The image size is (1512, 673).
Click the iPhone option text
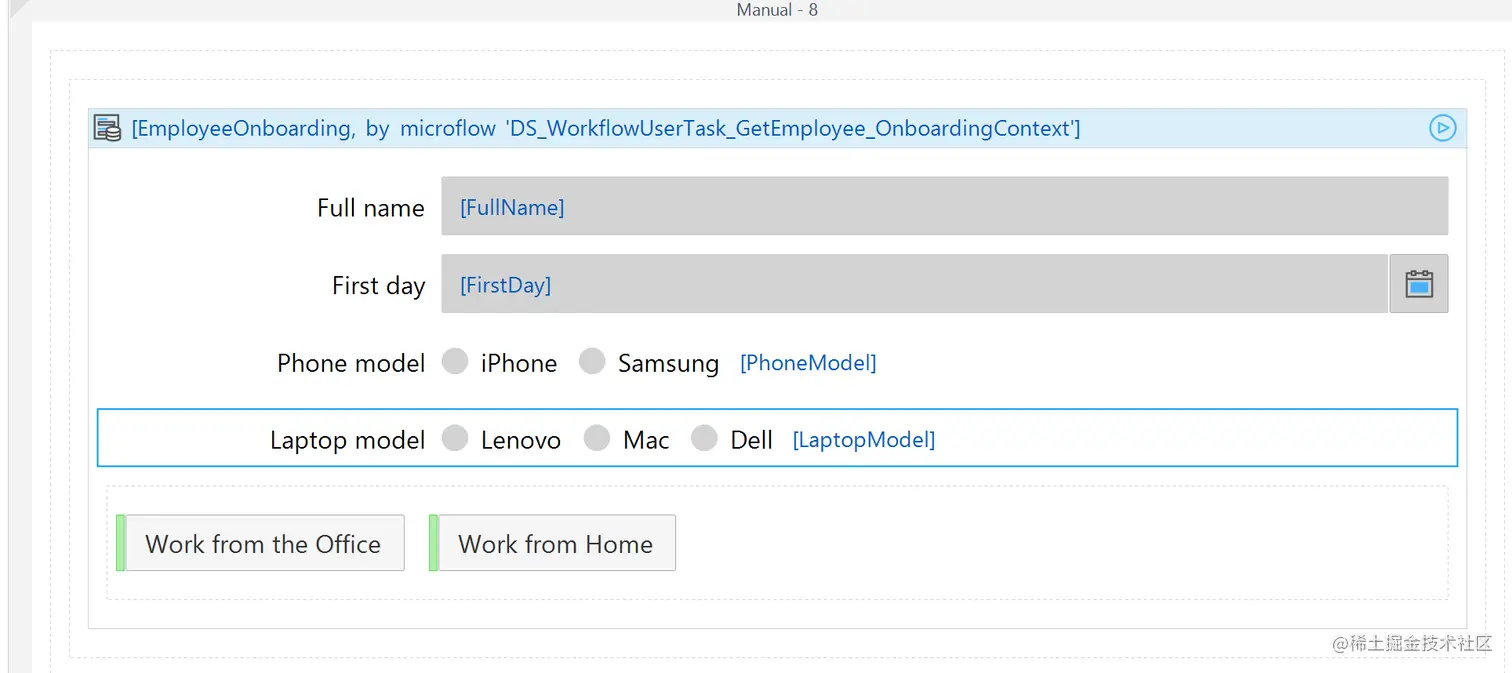pyautogui.click(x=519, y=363)
